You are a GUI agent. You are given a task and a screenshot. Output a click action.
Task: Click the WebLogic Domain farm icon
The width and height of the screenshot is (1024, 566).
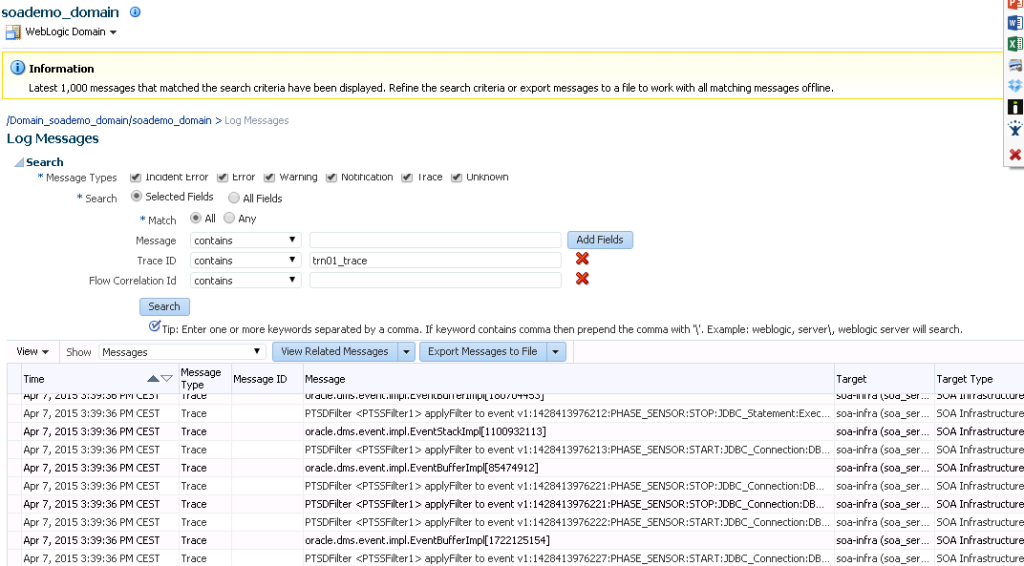[x=13, y=32]
